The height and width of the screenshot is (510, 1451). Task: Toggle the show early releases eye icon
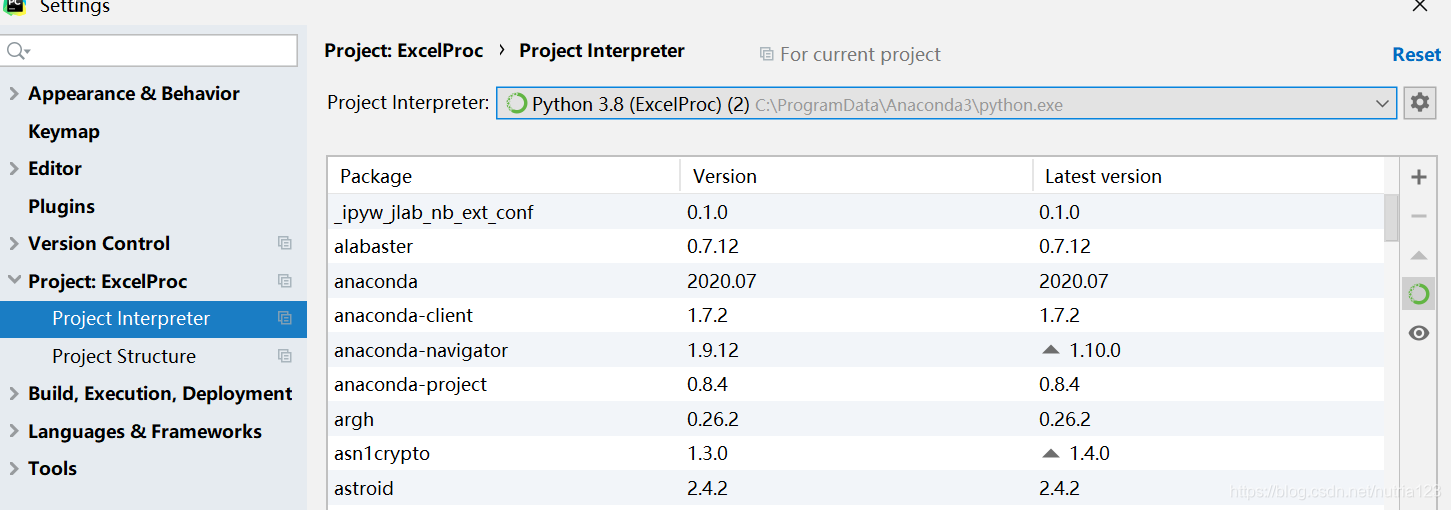coord(1418,333)
